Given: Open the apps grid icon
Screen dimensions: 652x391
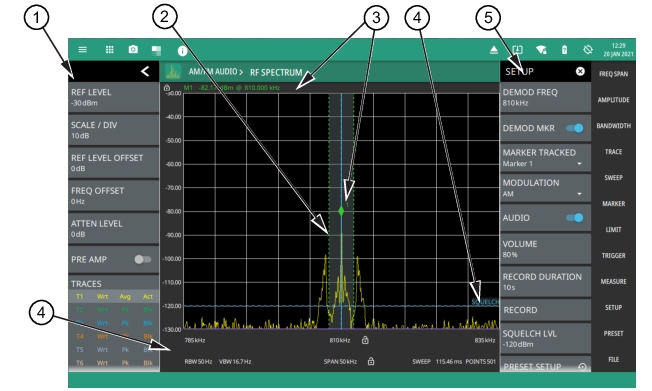Looking at the screenshot, I should coord(109,50).
